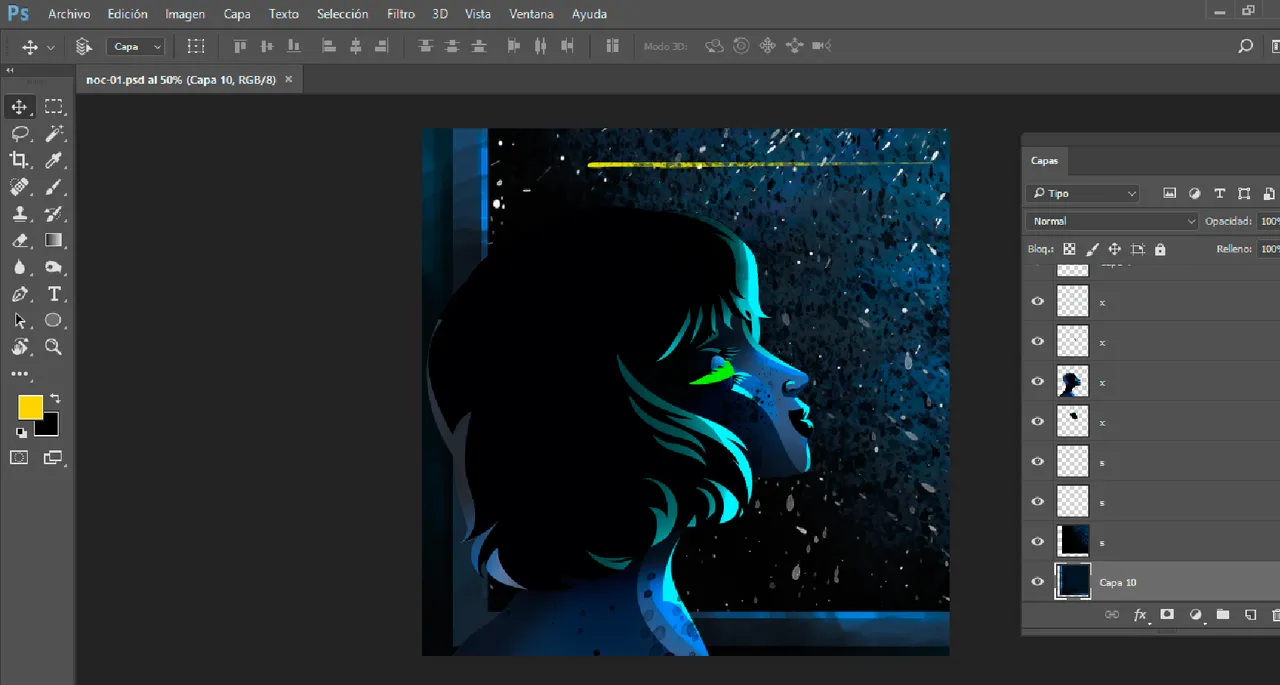Select the Sponge/Dodge tool
Image resolution: width=1280 pixels, height=685 pixels.
click(54, 267)
